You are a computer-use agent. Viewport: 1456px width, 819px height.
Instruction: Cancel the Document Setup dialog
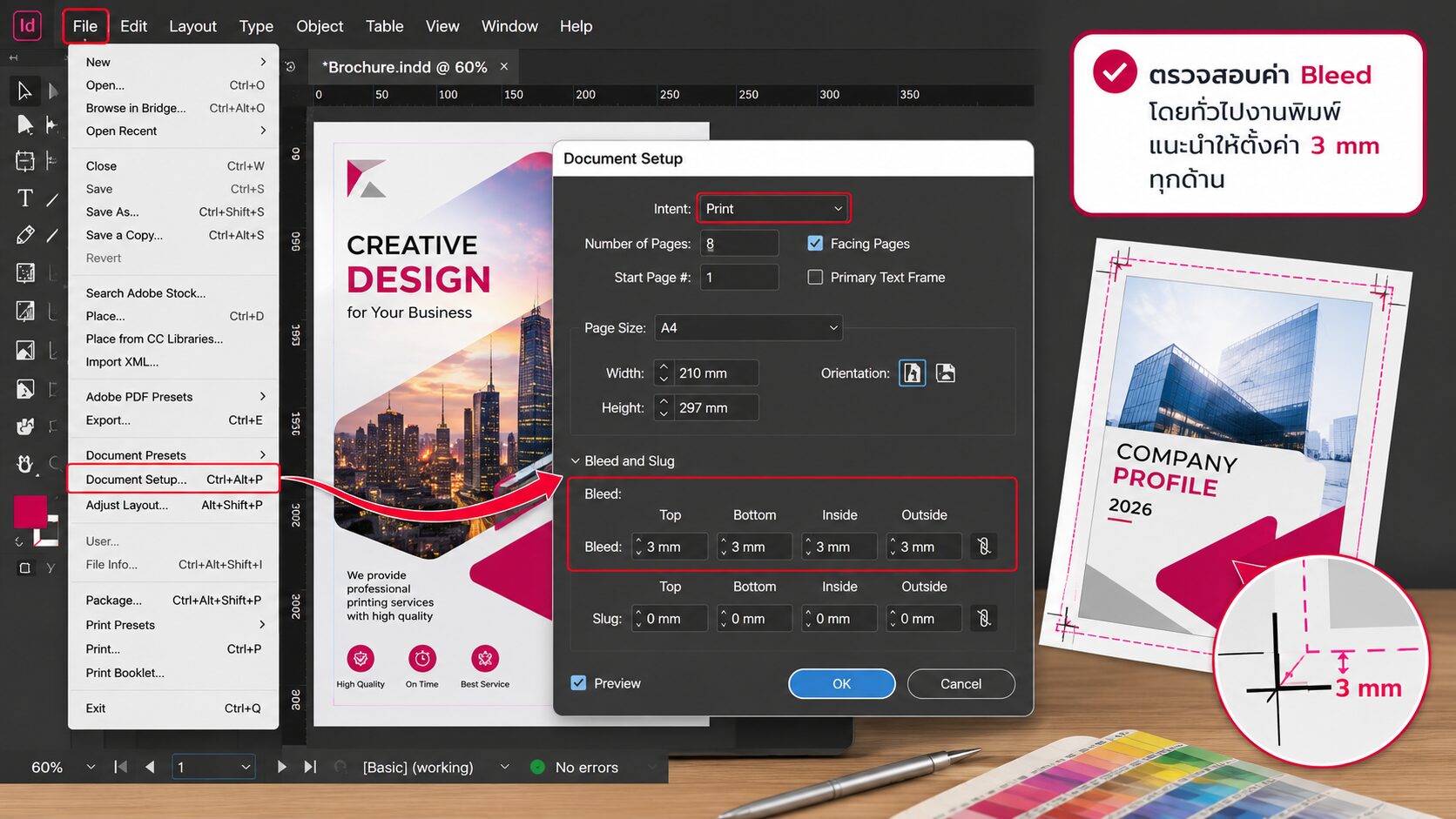point(961,683)
